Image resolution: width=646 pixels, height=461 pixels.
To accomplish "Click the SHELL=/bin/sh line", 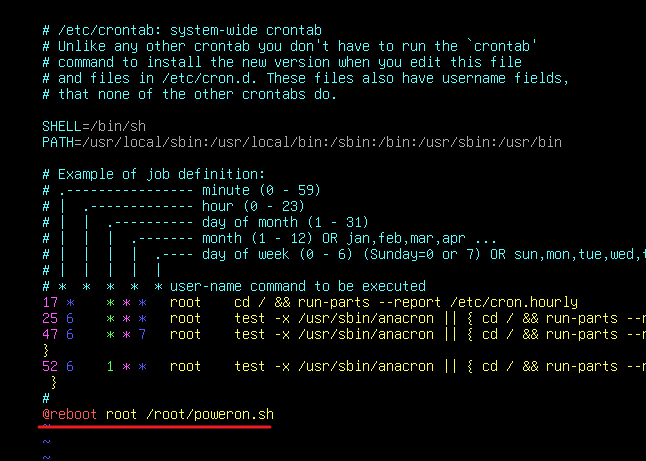I will [x=94, y=126].
